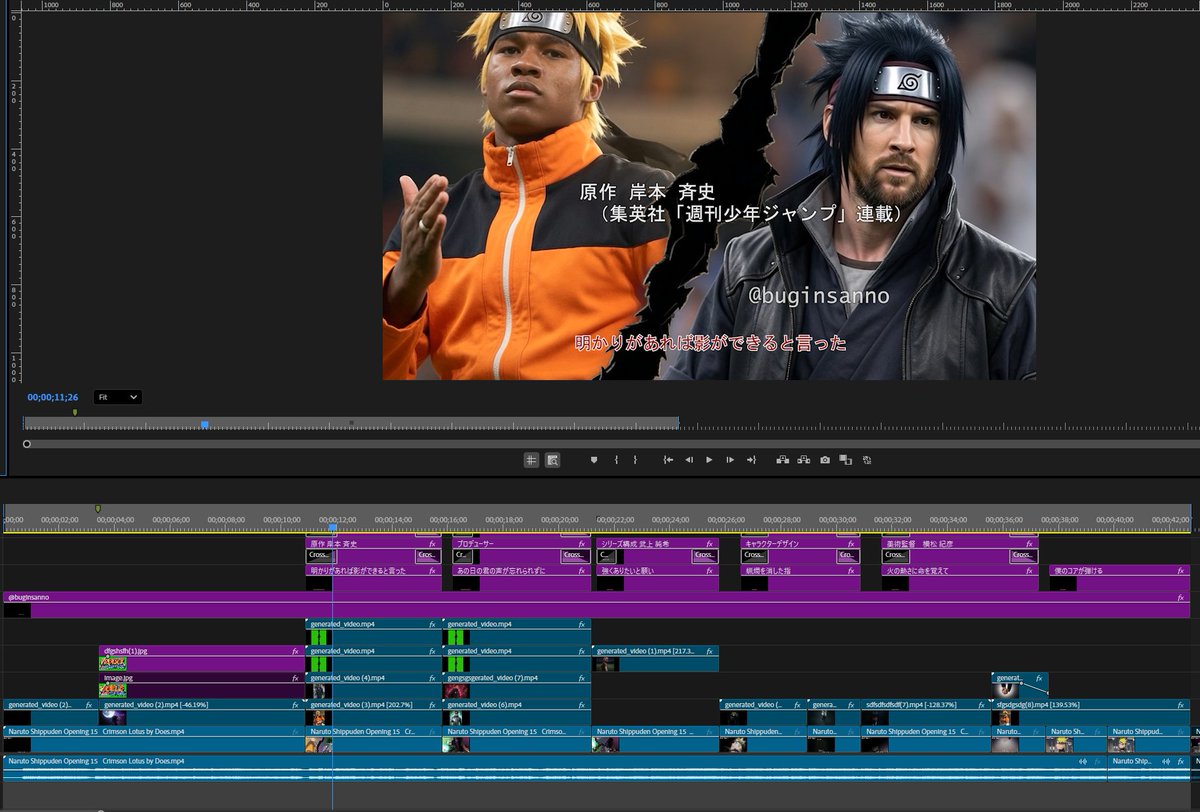The image size is (1200, 812).
Task: Click the fx badge on 原作 岸本 斉史 clip
Action: 432,543
